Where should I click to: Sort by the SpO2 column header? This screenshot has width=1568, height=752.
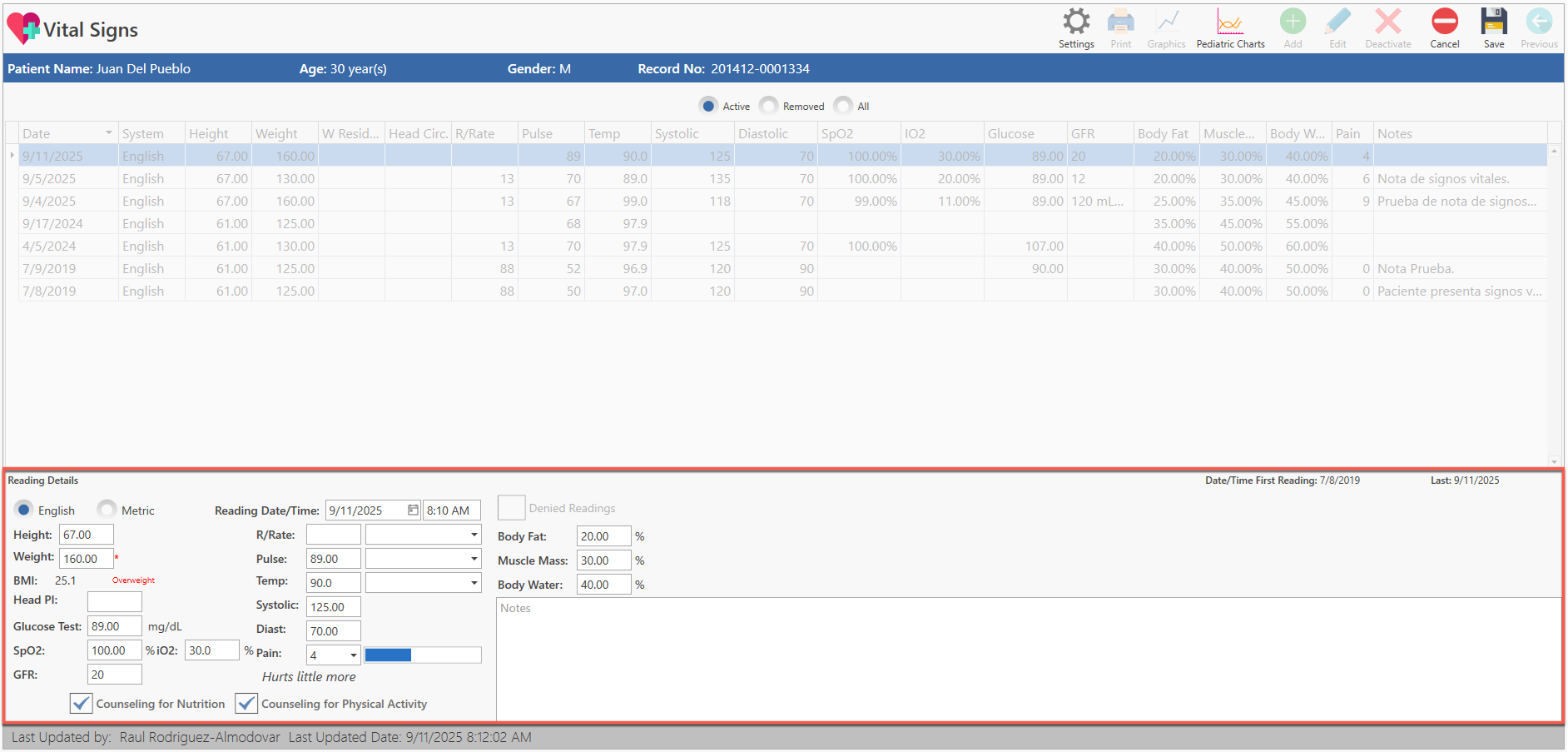click(x=859, y=133)
